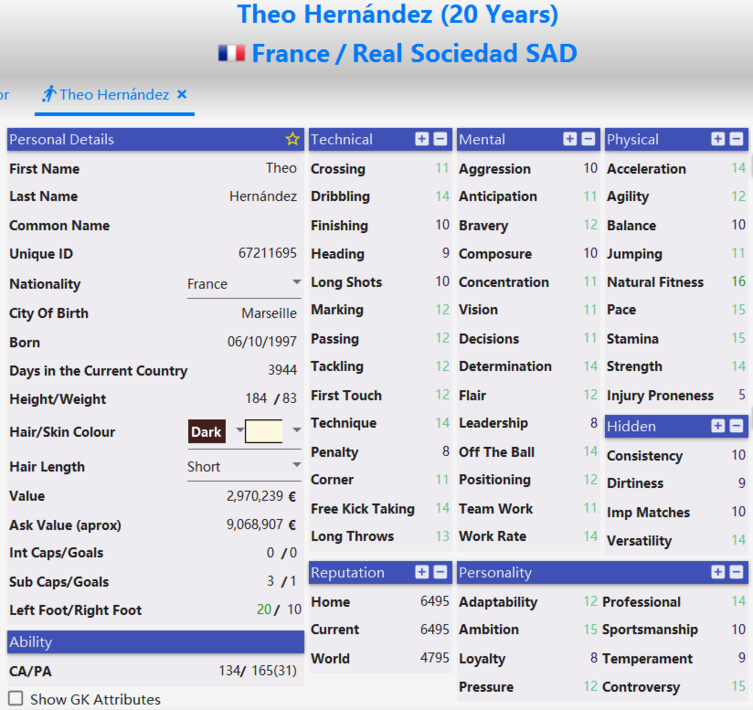The height and width of the screenshot is (710, 753).
Task: Click the plus icon in Technical header
Action: tap(422, 139)
